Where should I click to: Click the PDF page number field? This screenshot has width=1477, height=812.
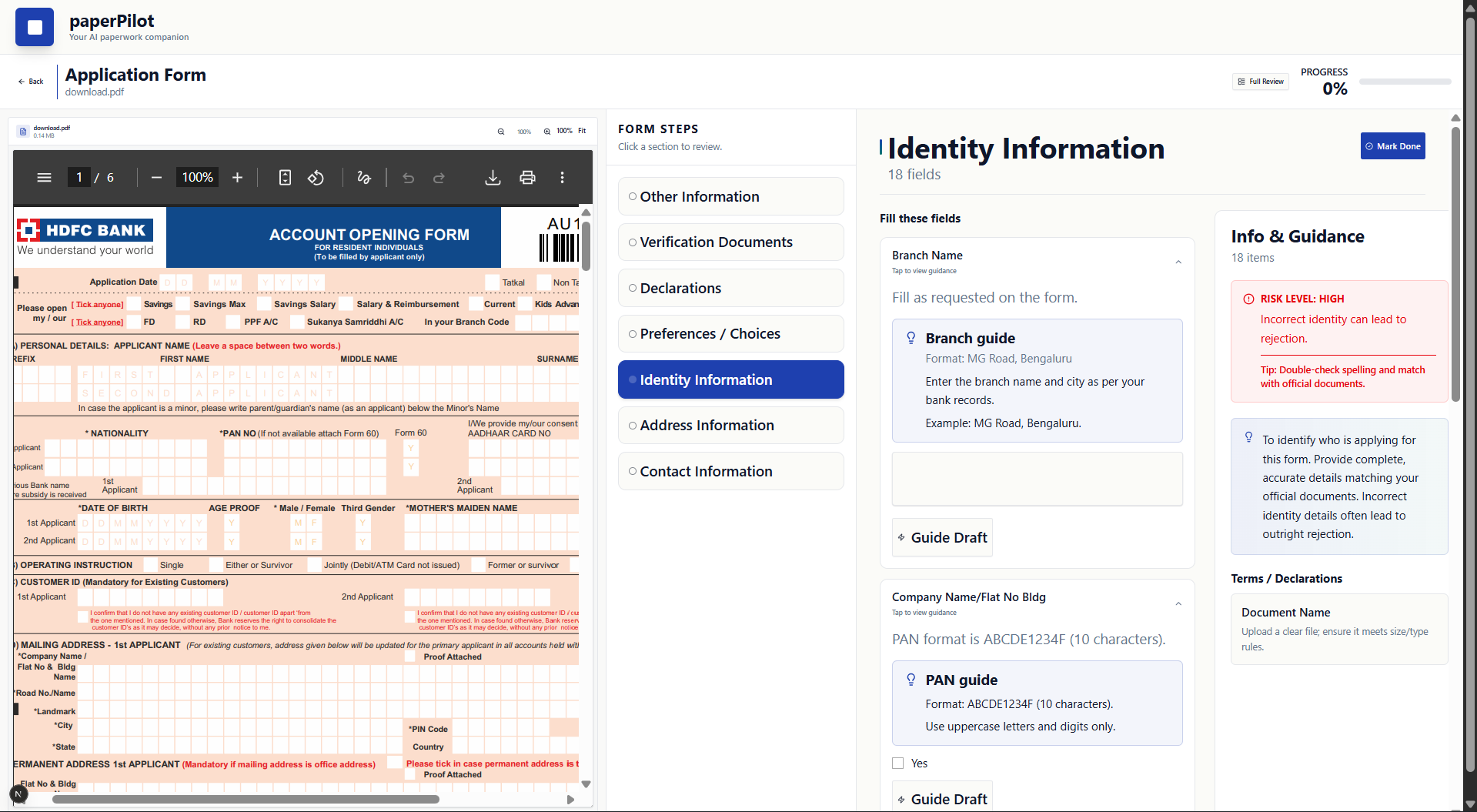pos(79,178)
